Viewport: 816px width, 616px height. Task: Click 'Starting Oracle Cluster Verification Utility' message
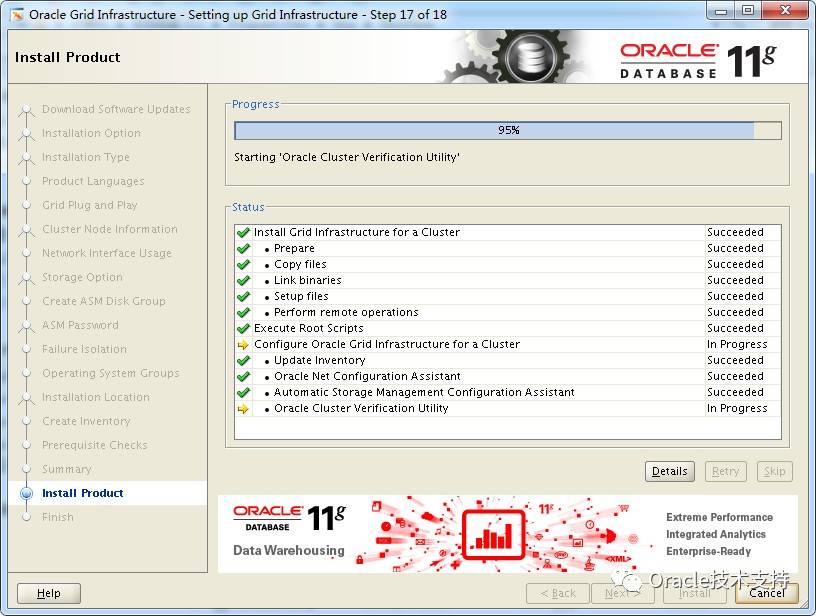(347, 157)
